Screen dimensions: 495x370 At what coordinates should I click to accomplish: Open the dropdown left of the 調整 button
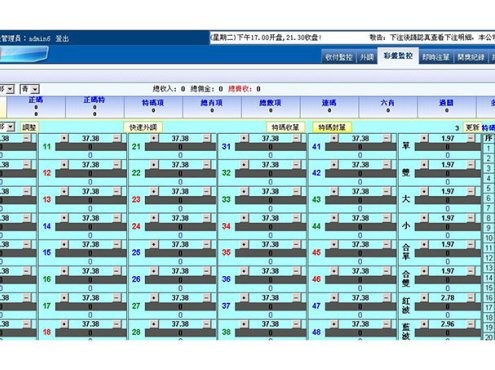coord(7,127)
